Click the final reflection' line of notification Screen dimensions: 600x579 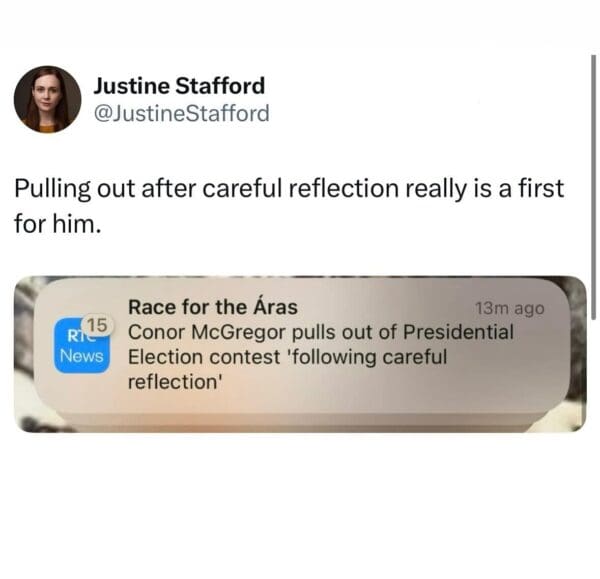click(175, 382)
